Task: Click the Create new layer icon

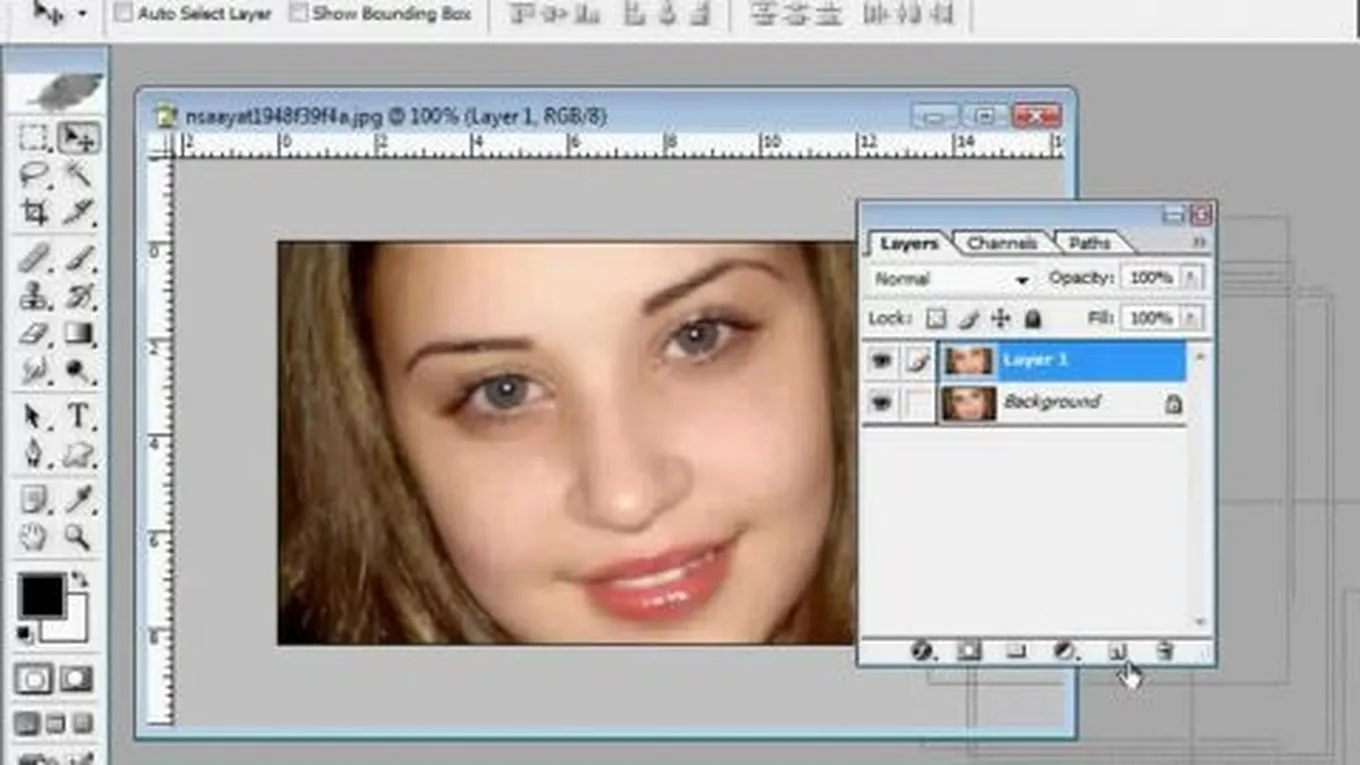Action: click(x=1117, y=651)
